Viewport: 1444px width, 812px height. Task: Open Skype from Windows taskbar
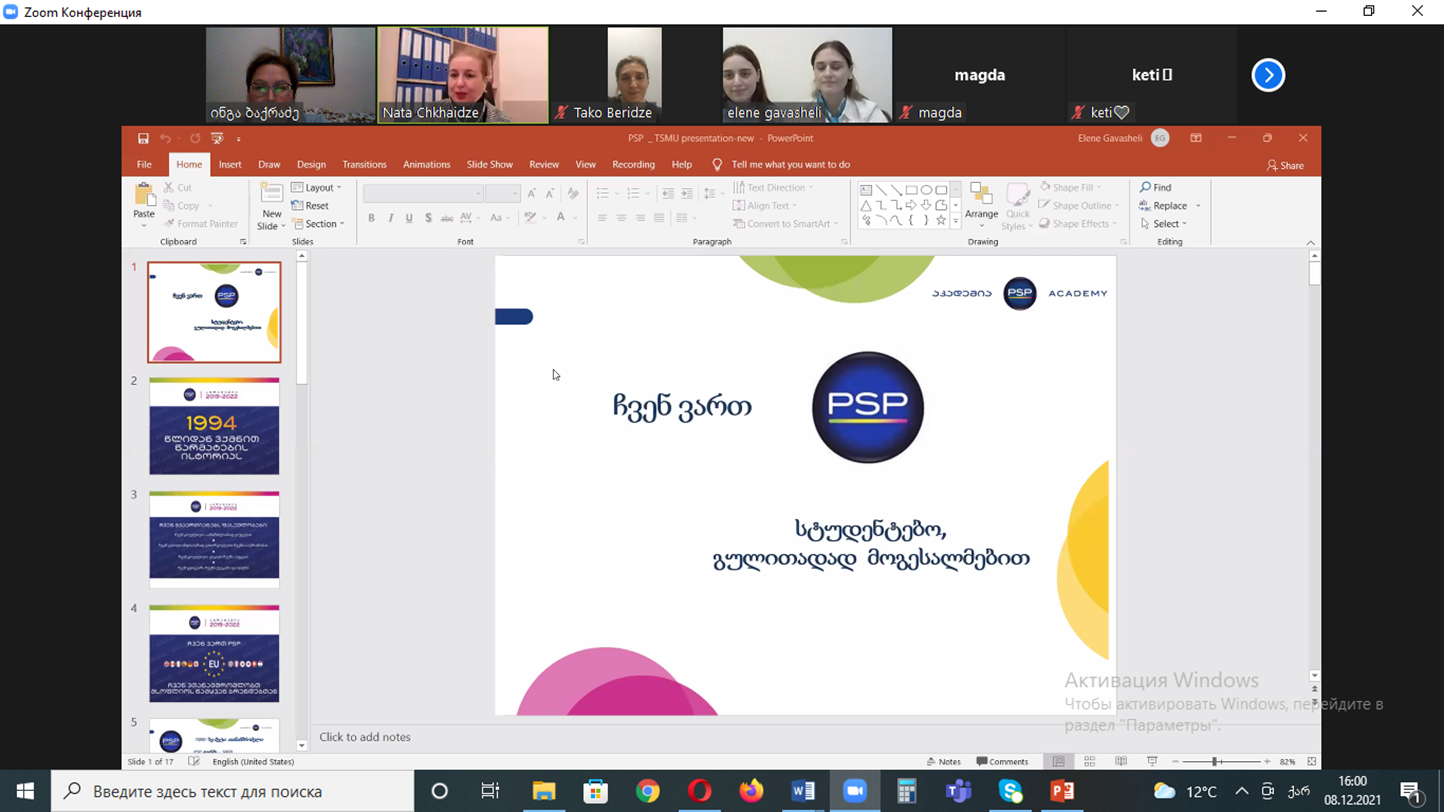pyautogui.click(x=1010, y=791)
